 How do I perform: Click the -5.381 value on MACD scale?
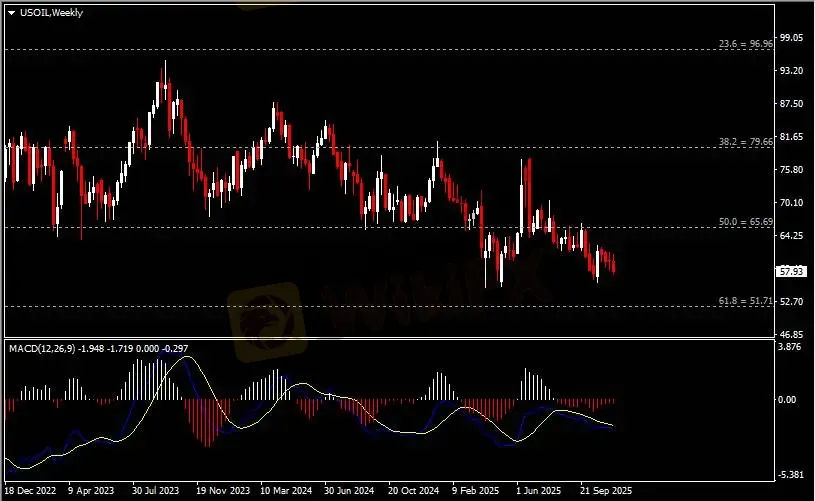792,475
